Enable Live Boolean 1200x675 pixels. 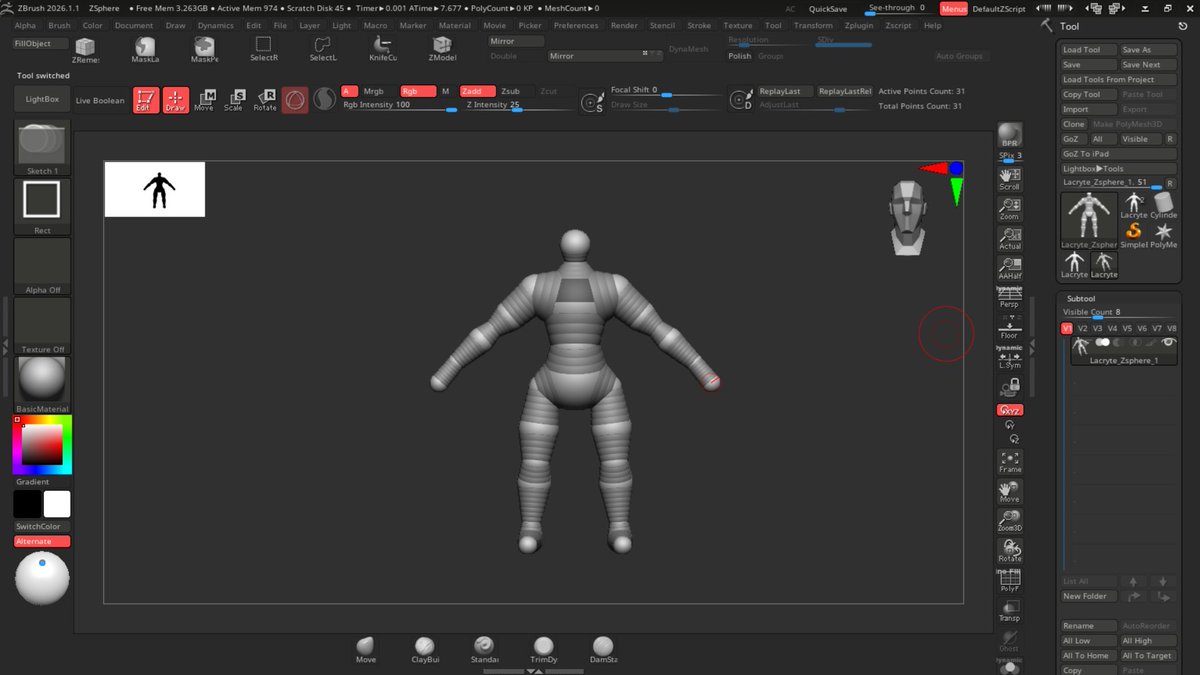click(101, 101)
